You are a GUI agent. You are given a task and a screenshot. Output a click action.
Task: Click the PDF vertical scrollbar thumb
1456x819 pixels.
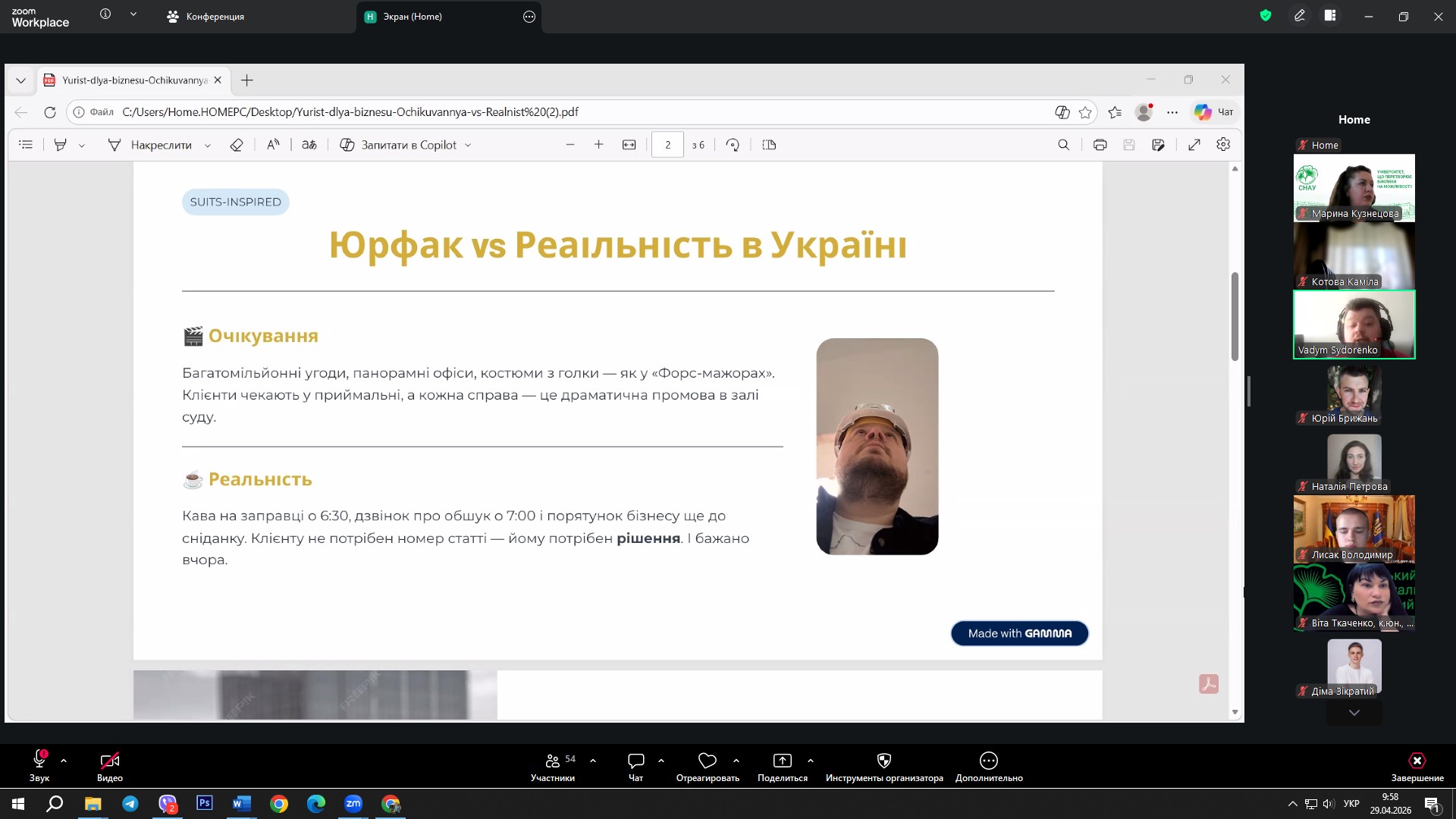pyautogui.click(x=1235, y=315)
